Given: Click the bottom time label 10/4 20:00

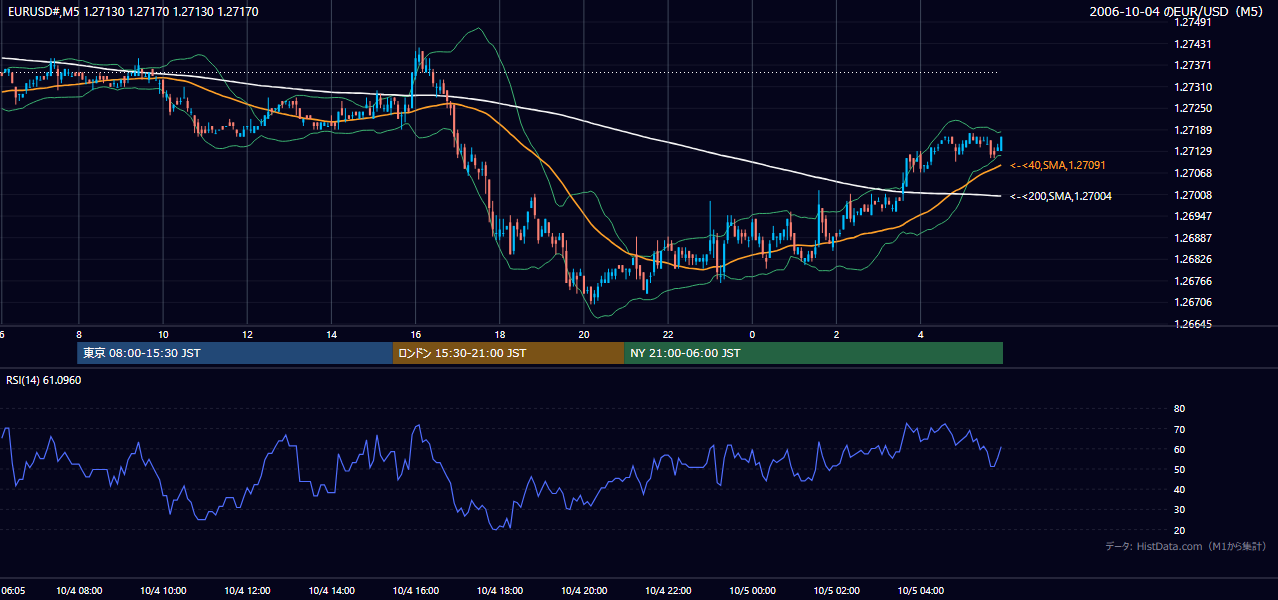Looking at the screenshot, I should point(583,591).
